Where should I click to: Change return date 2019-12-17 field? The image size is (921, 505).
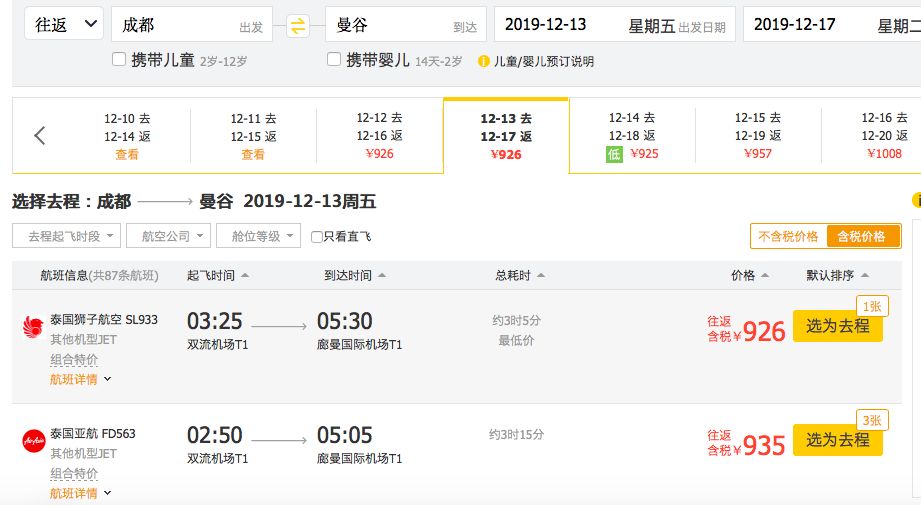[x=832, y=24]
